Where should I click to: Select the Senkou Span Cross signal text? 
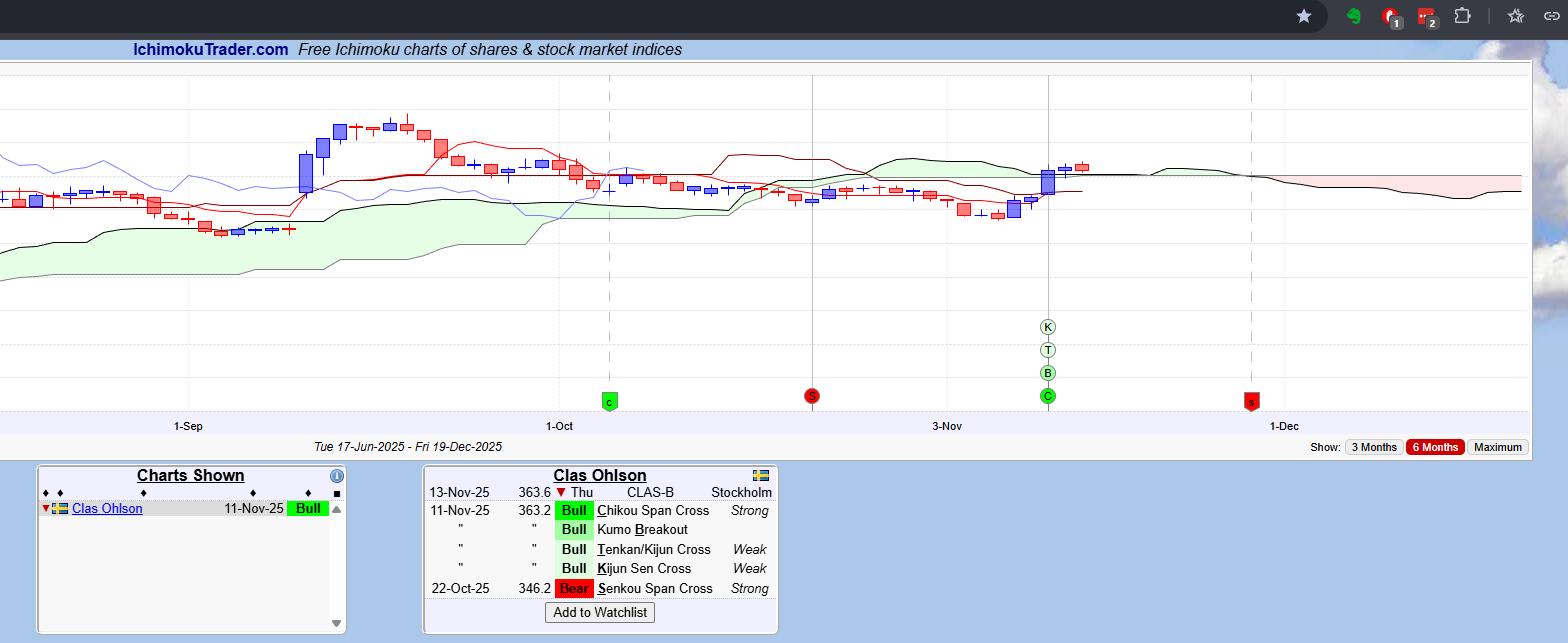[x=655, y=589]
